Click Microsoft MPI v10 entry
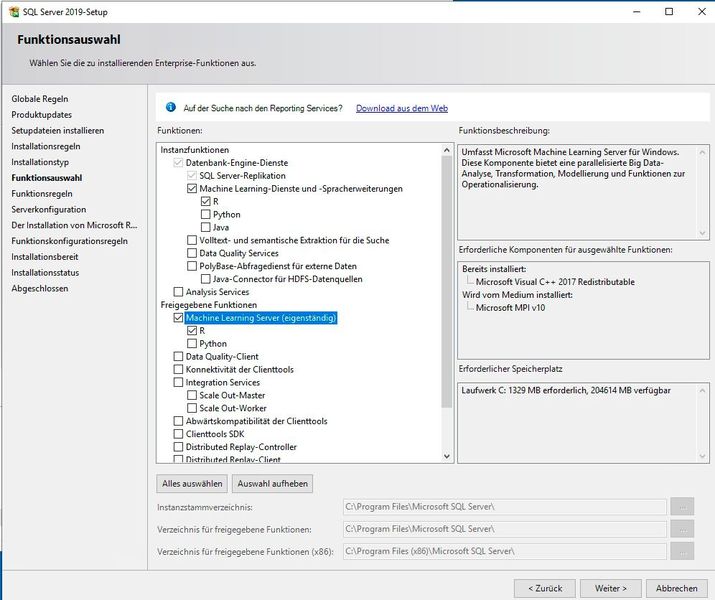Image resolution: width=715 pixels, height=600 pixels. (510, 308)
